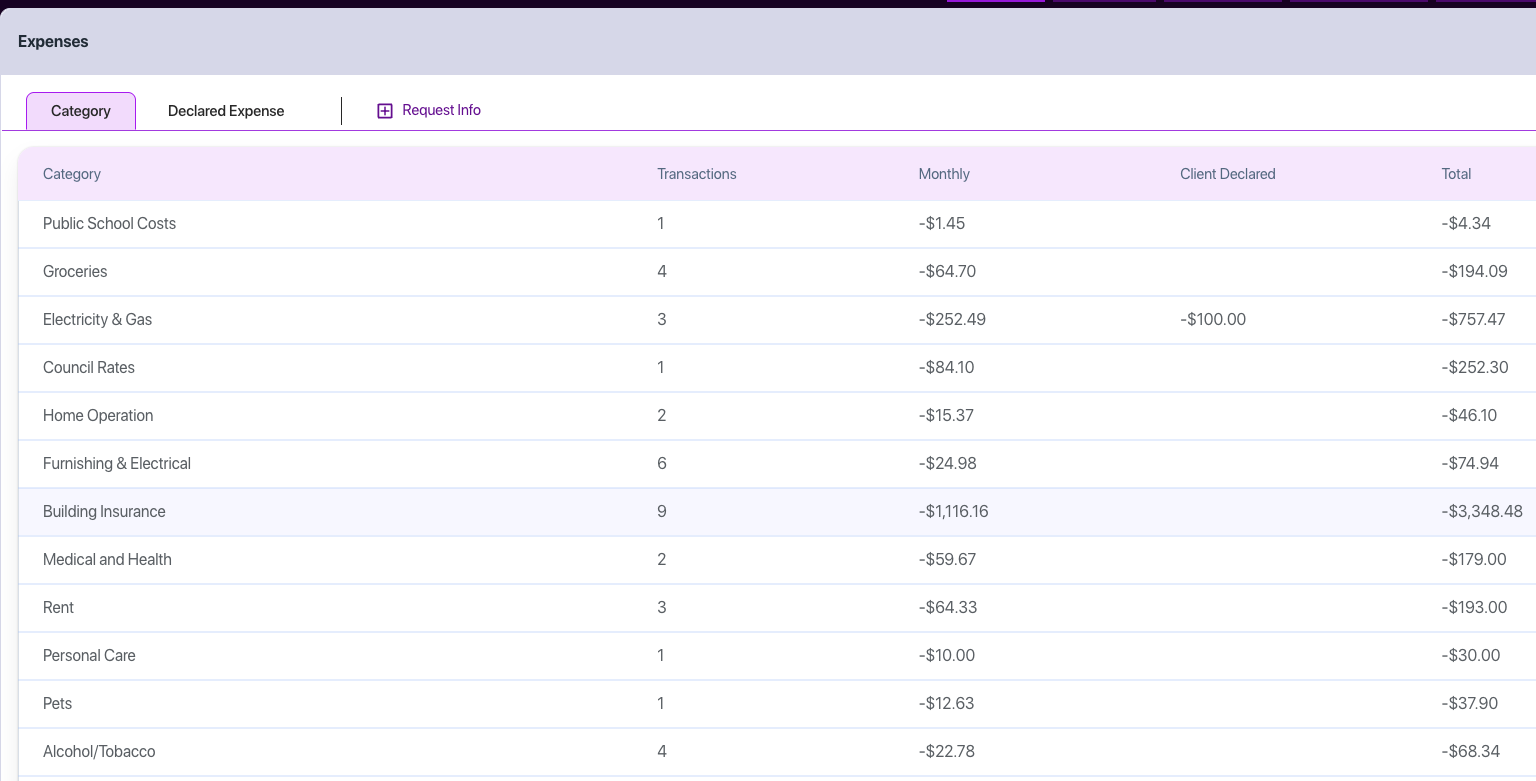This screenshot has height=781, width=1536.
Task: Open the Electricity & Gas category
Action: [x=97, y=319]
